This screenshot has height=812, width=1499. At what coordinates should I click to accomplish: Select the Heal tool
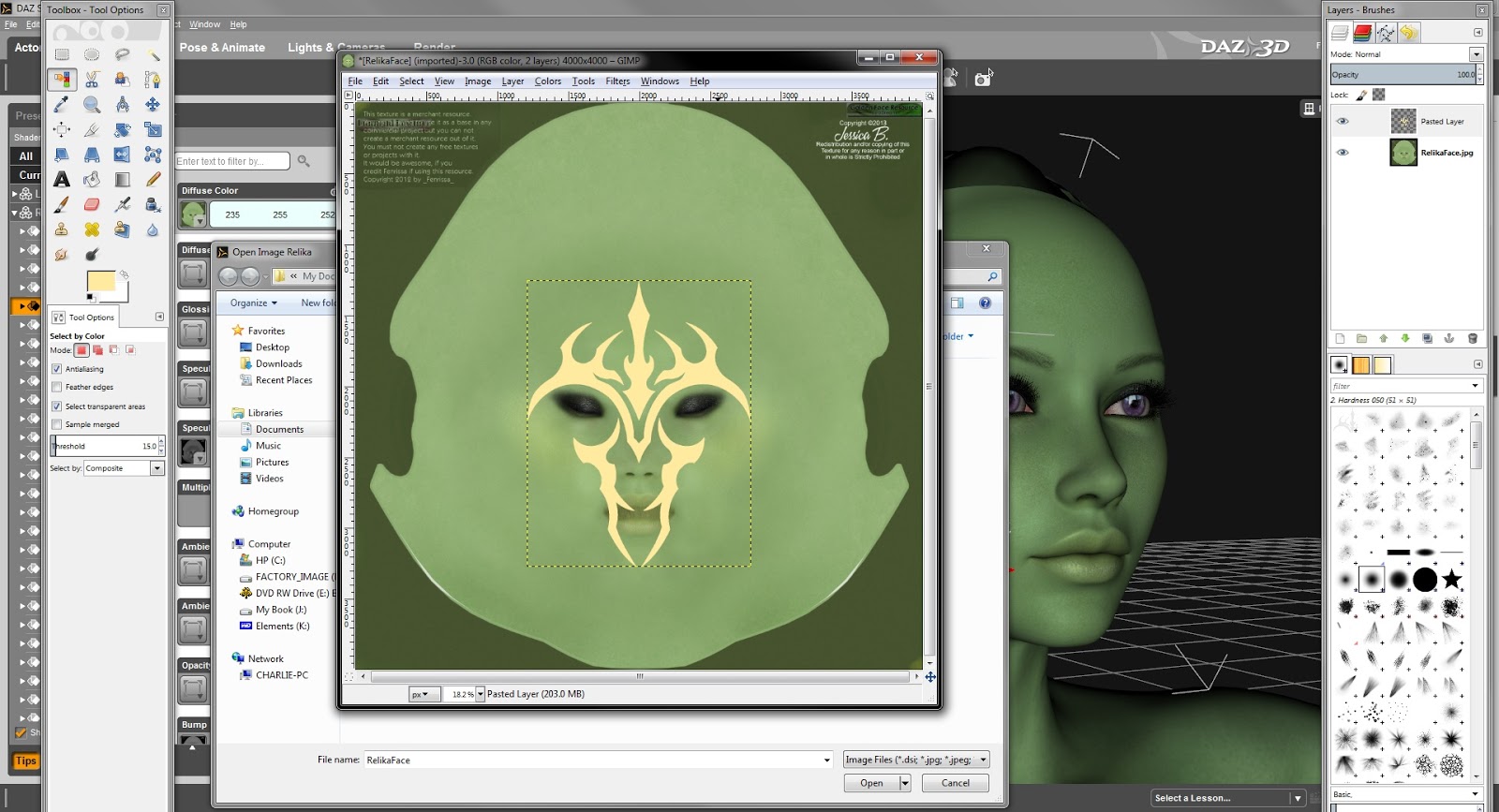tap(92, 229)
